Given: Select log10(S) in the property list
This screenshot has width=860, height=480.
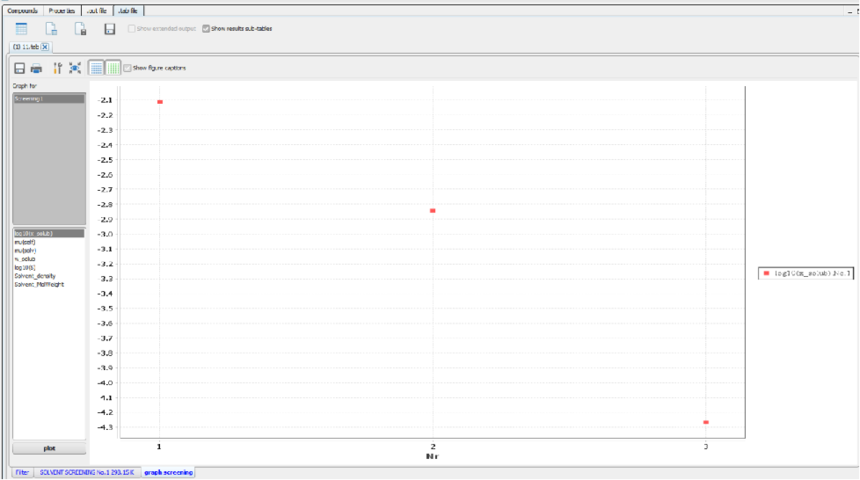Looking at the screenshot, I should tap(25, 268).
